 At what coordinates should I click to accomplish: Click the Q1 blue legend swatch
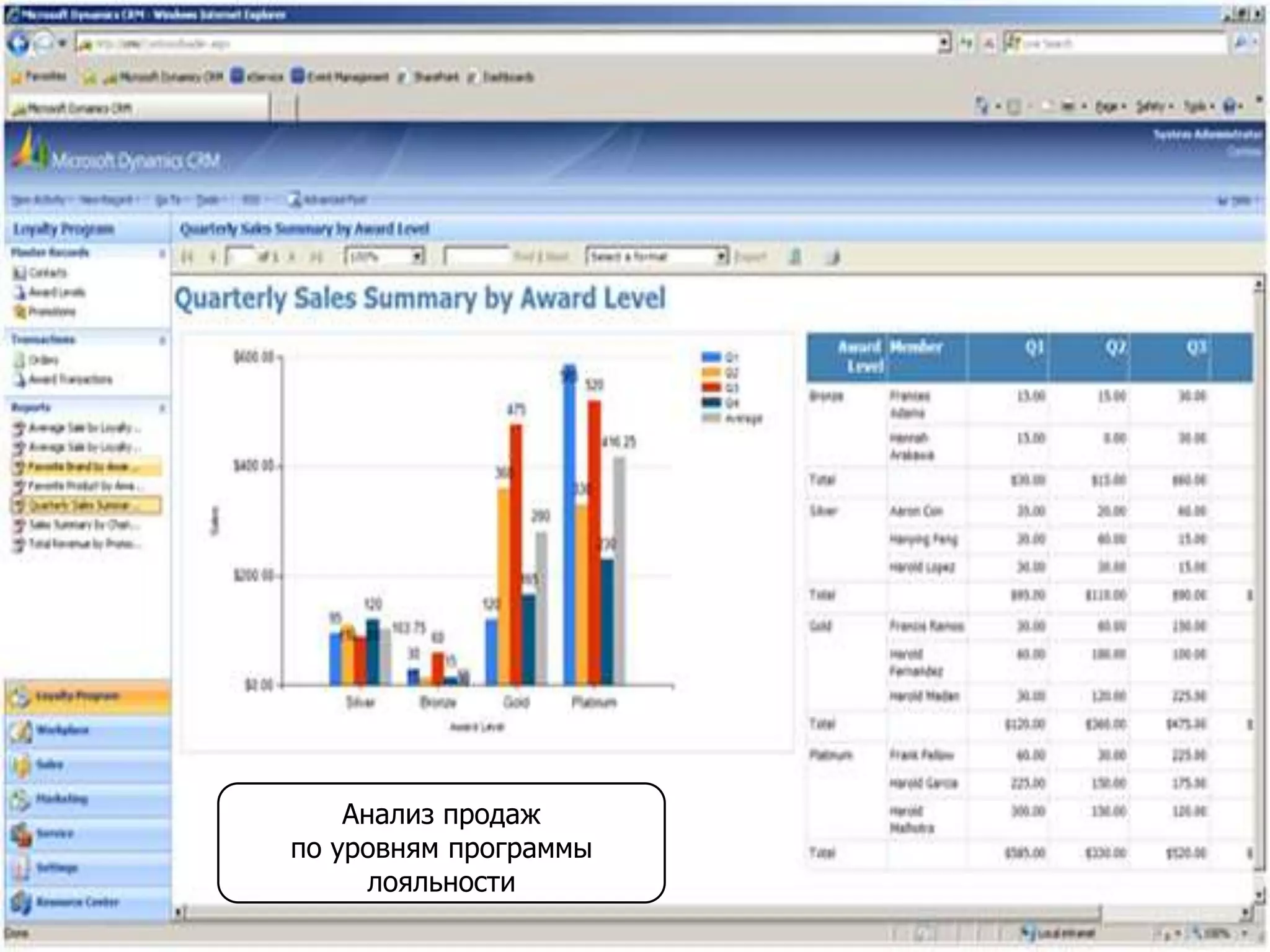click(711, 357)
